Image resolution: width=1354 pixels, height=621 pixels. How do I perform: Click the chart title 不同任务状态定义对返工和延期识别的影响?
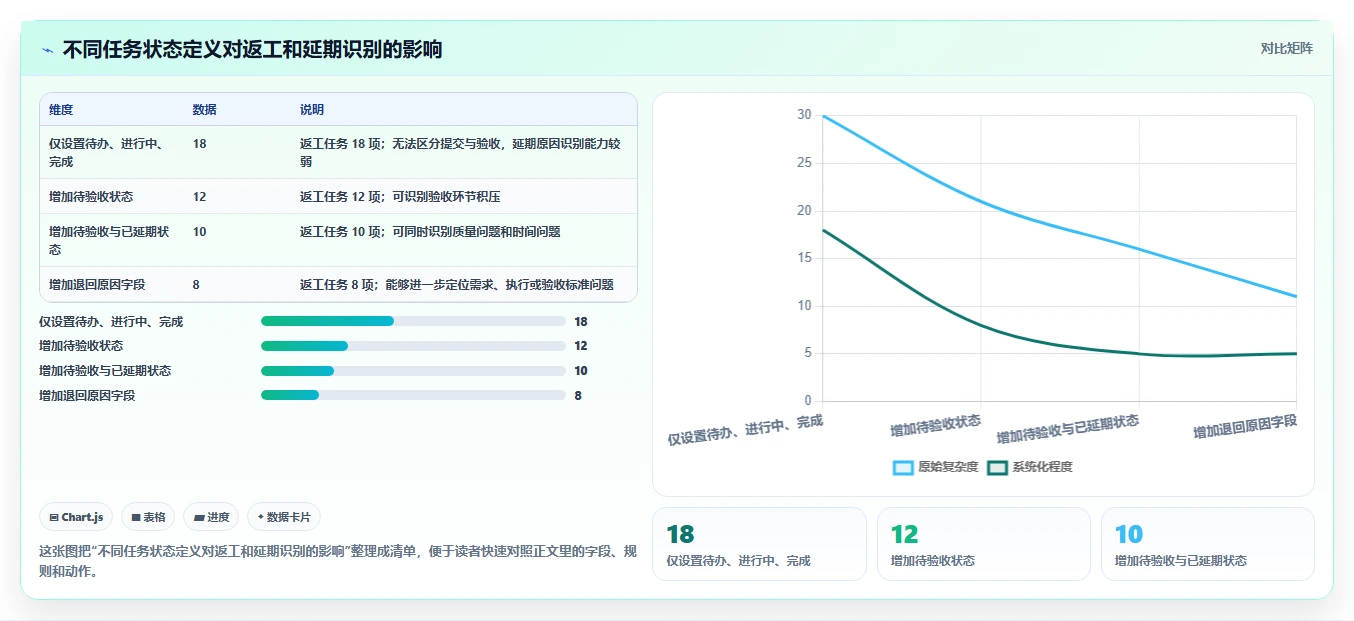(x=252, y=49)
